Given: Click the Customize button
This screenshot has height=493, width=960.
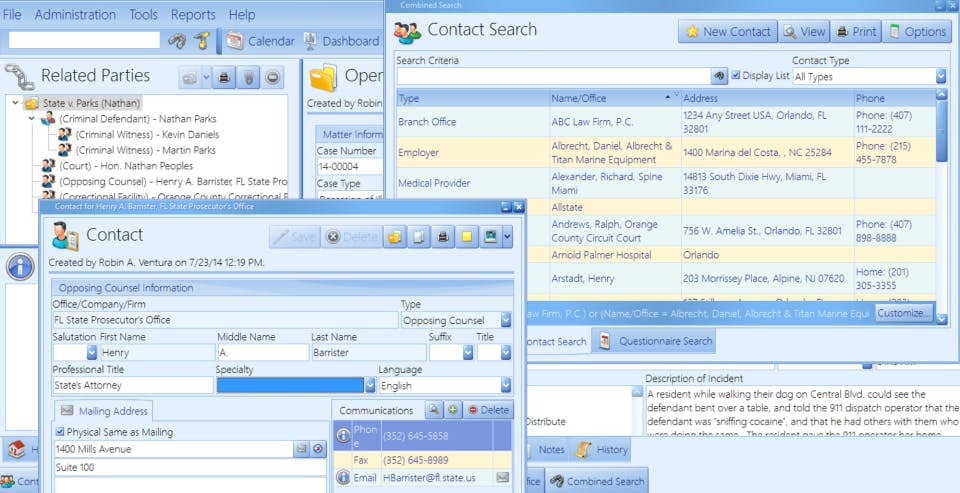Looking at the screenshot, I should tap(904, 313).
